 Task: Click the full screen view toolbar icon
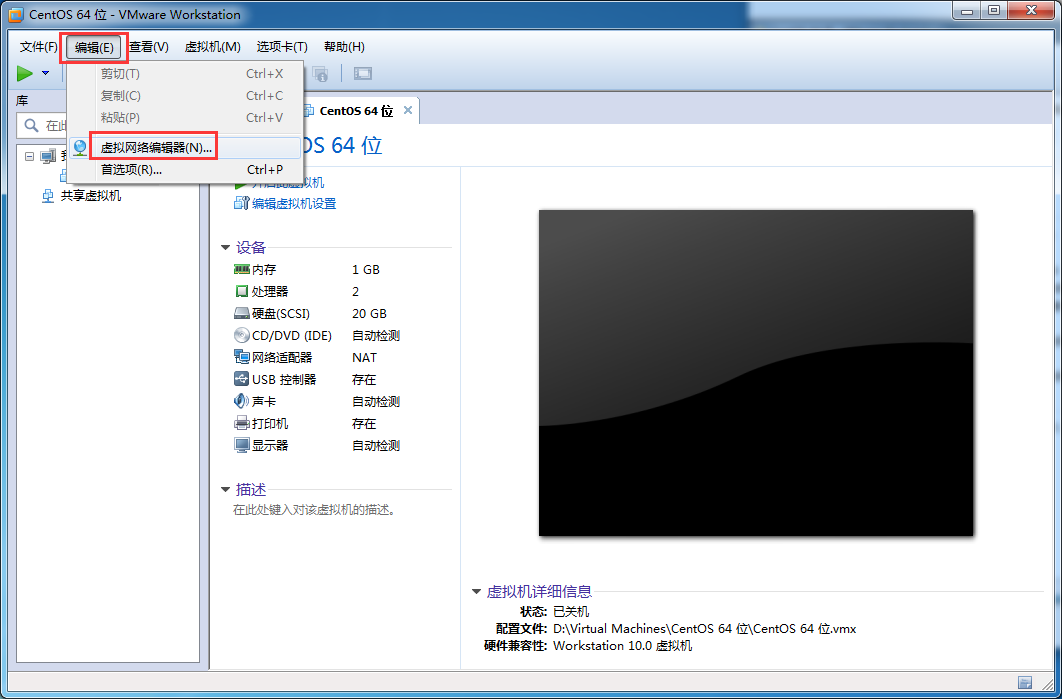click(363, 73)
